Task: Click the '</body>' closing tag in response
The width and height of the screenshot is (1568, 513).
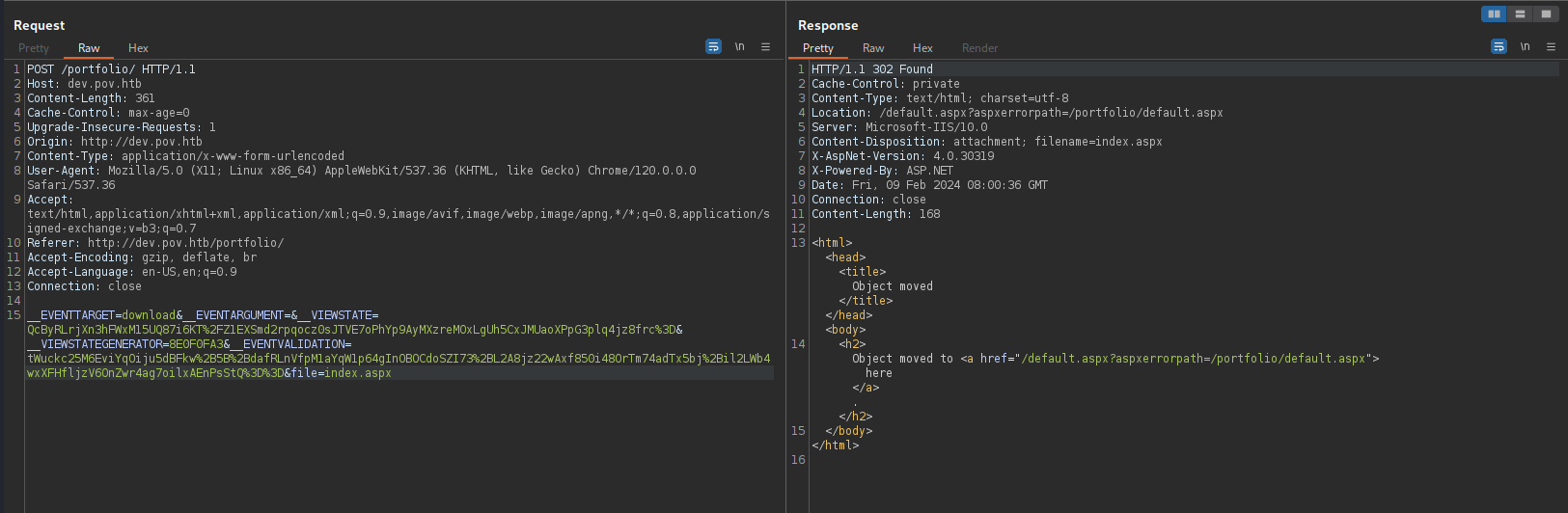Action: [x=849, y=431]
